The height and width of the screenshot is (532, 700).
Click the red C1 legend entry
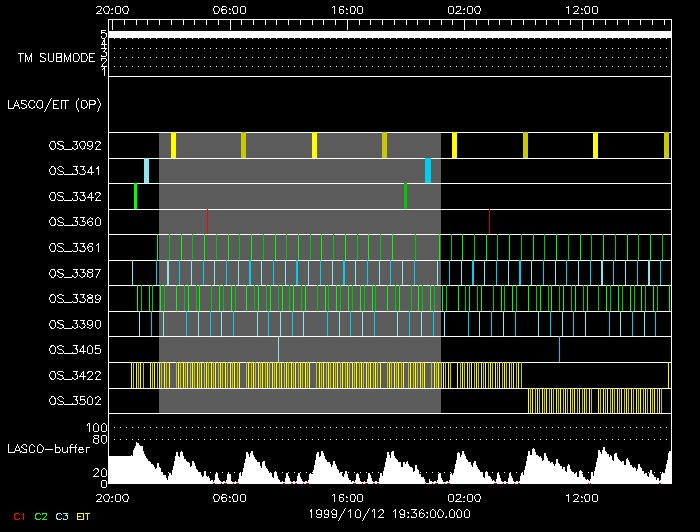pyautogui.click(x=19, y=516)
